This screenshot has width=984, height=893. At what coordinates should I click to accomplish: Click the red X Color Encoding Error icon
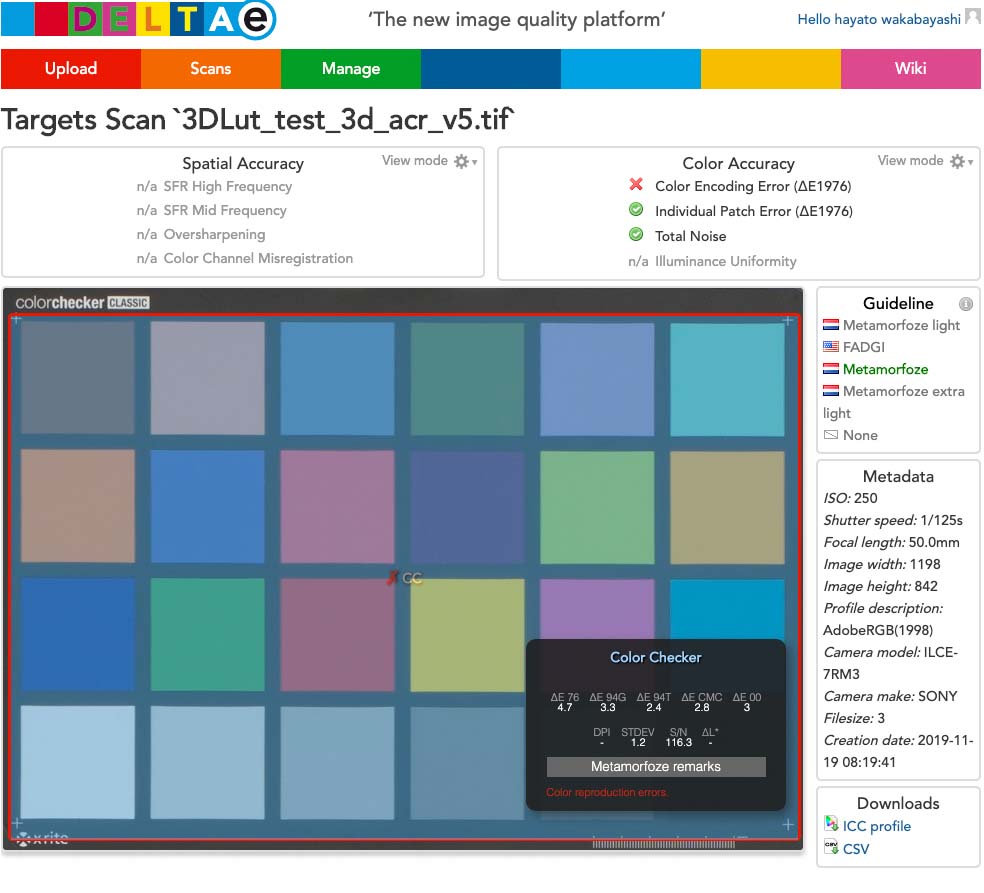pyautogui.click(x=636, y=184)
